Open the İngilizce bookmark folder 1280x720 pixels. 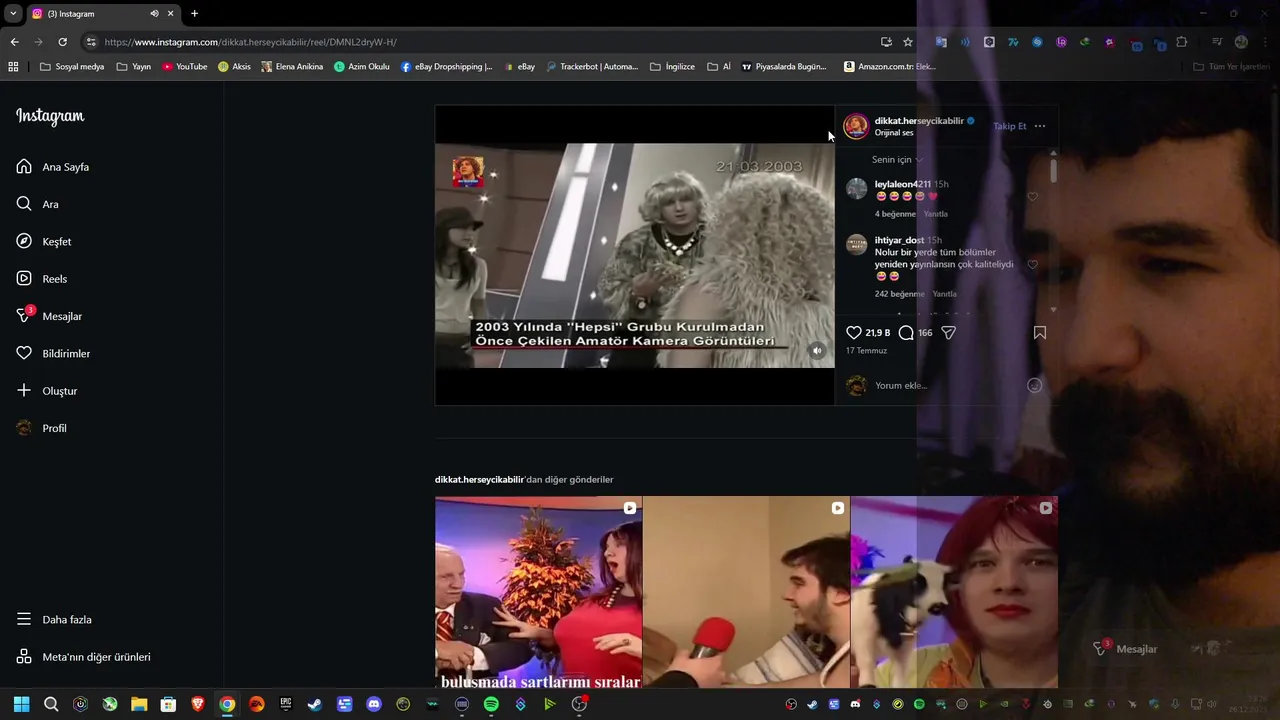672,67
